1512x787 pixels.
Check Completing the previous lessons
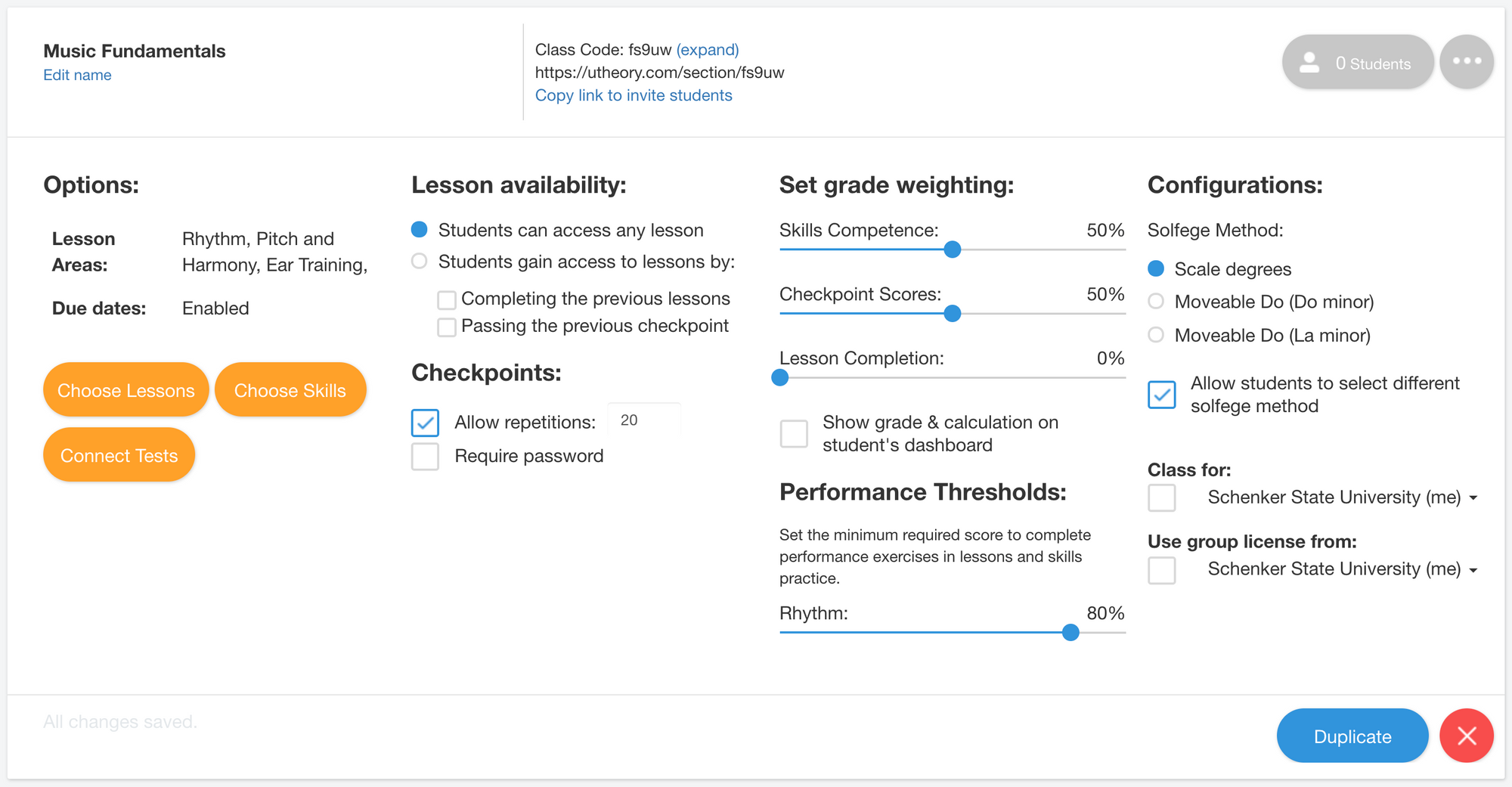point(446,299)
